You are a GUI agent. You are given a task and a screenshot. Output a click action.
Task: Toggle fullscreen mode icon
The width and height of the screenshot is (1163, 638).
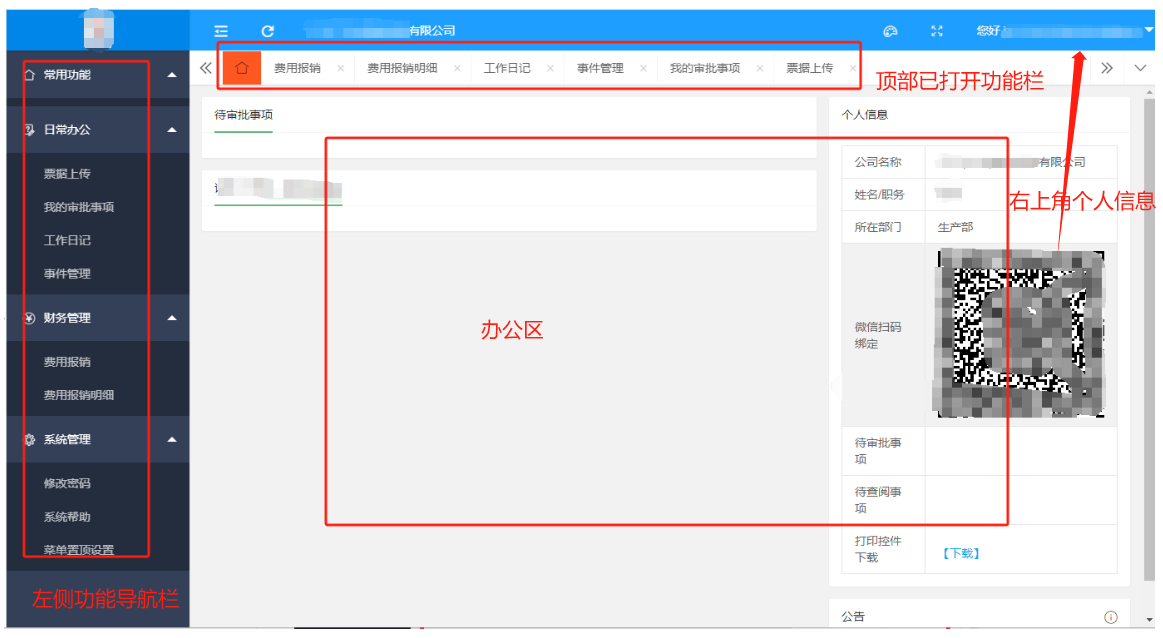[x=937, y=31]
